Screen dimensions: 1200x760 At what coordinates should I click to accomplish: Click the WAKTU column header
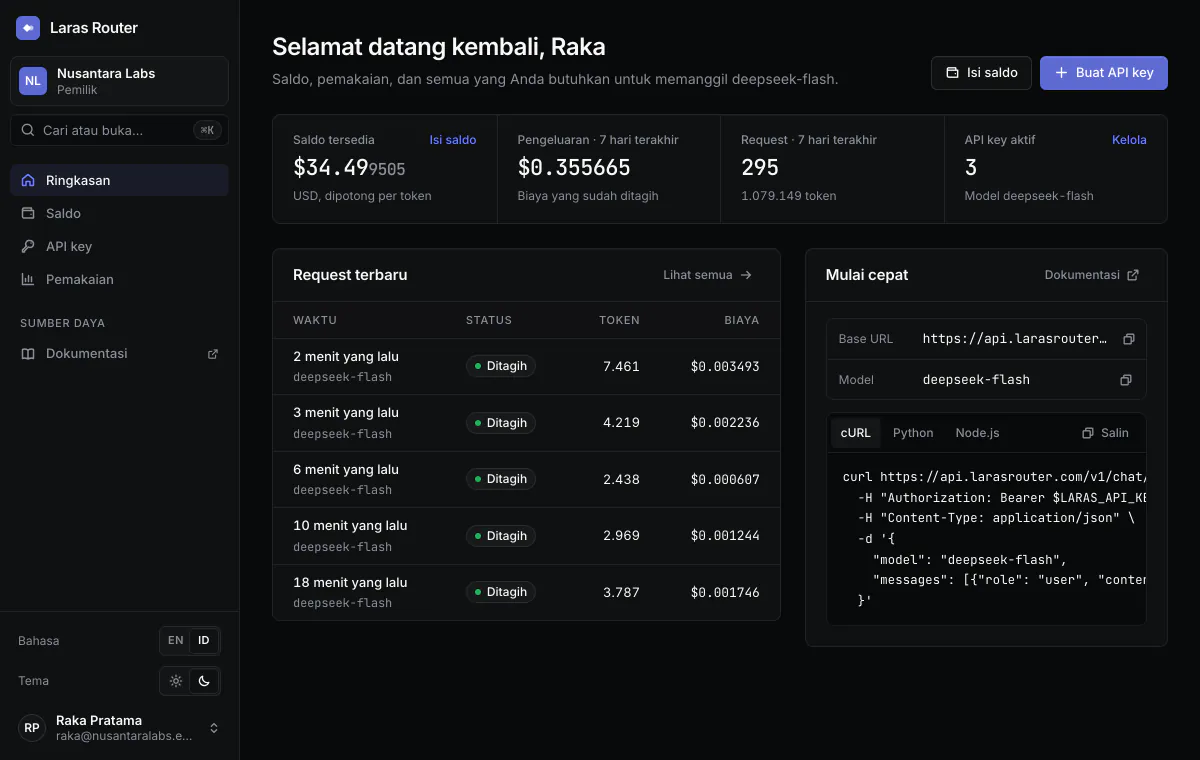click(x=315, y=320)
